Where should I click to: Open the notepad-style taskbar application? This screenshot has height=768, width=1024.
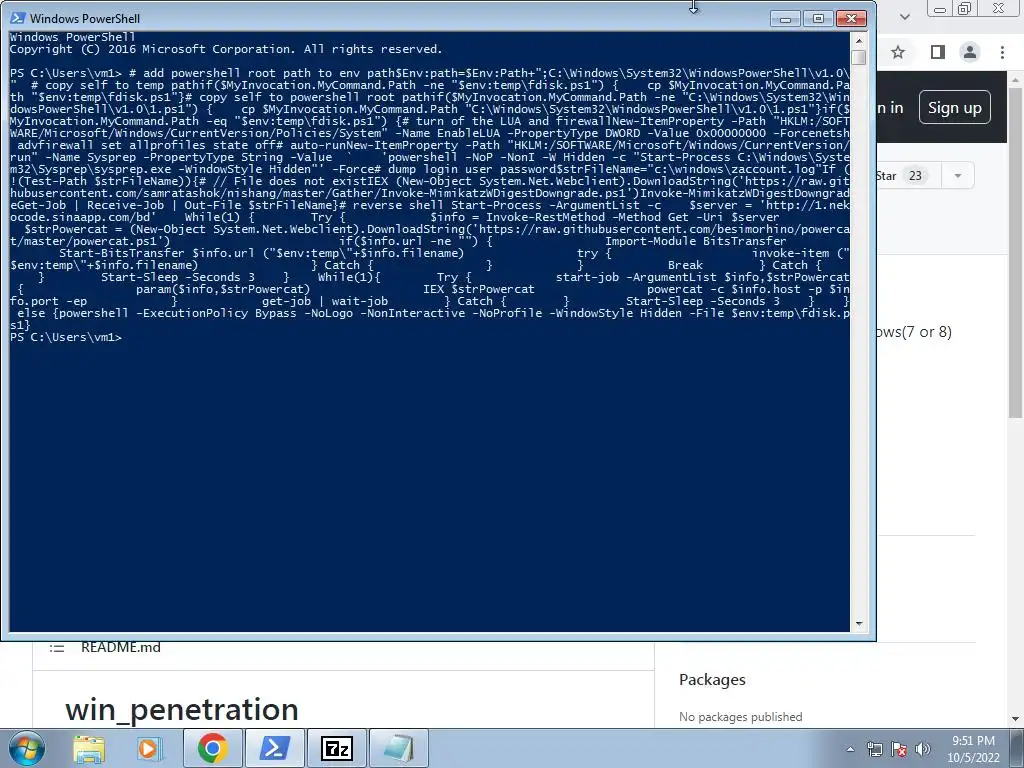399,749
